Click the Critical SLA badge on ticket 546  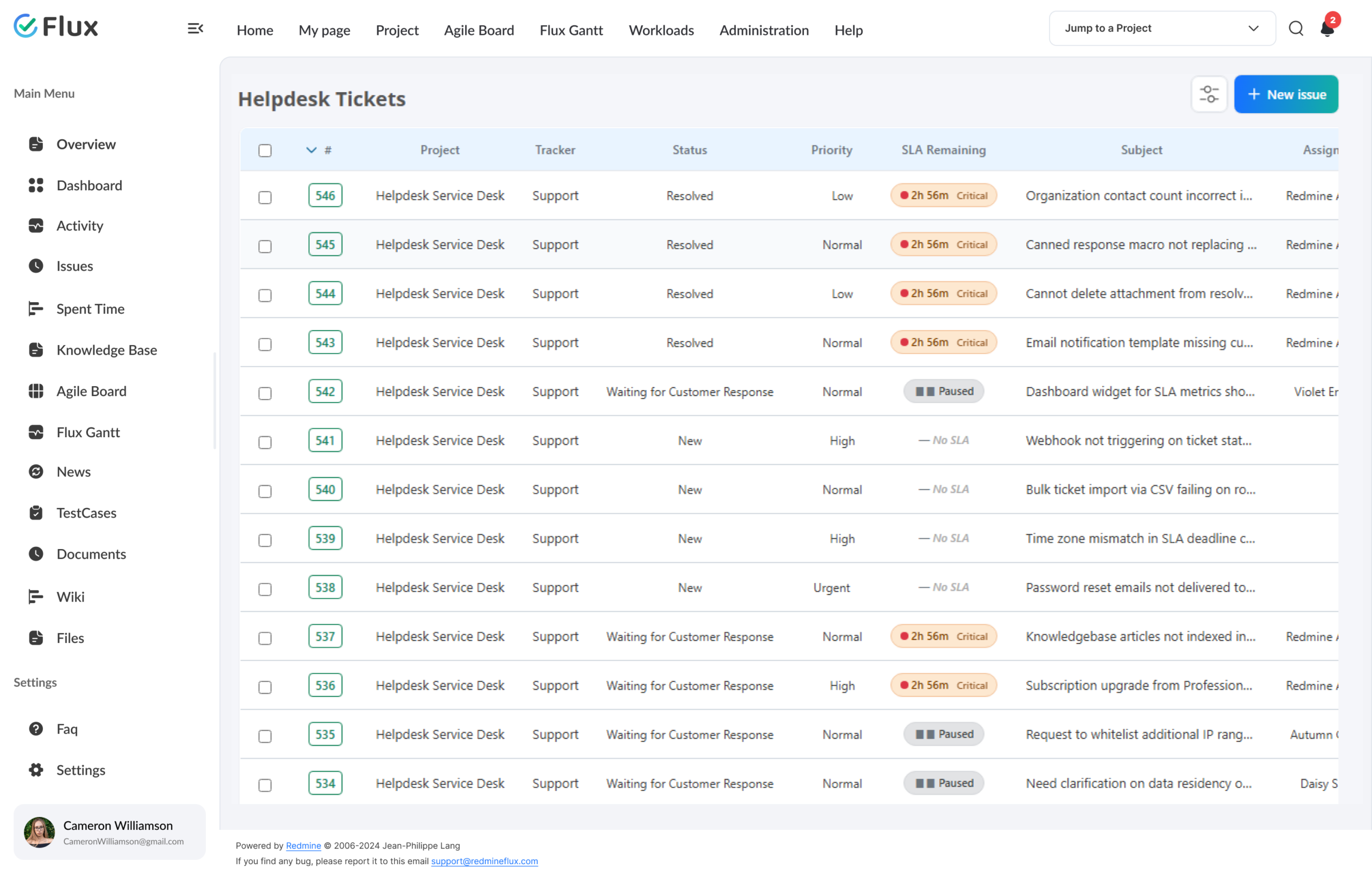(x=944, y=196)
